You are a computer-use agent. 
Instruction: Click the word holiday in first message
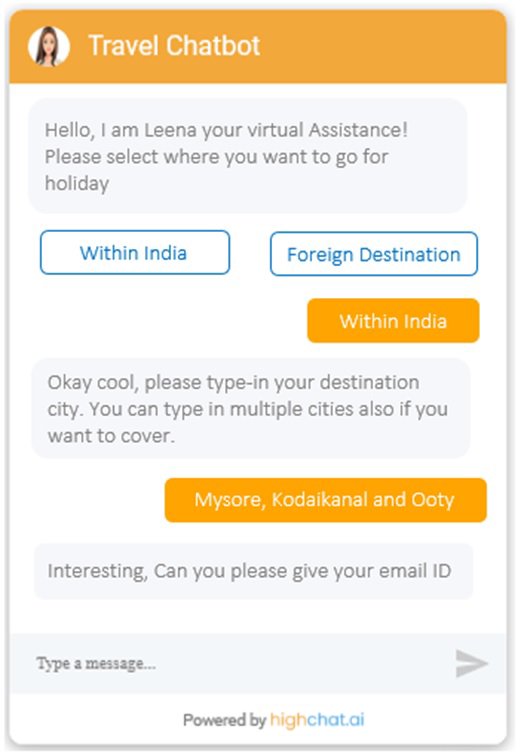(77, 184)
